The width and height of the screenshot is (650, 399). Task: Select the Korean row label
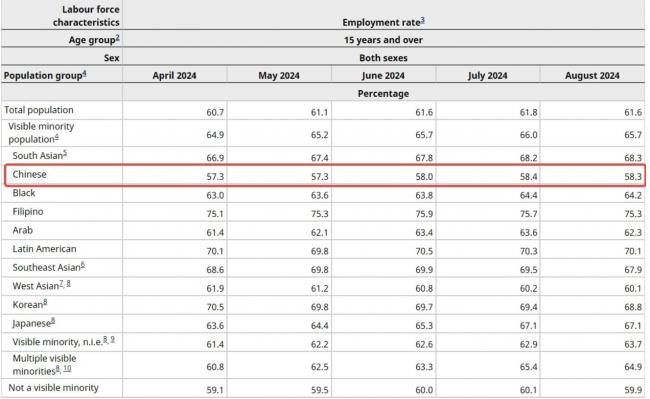[x=28, y=305]
